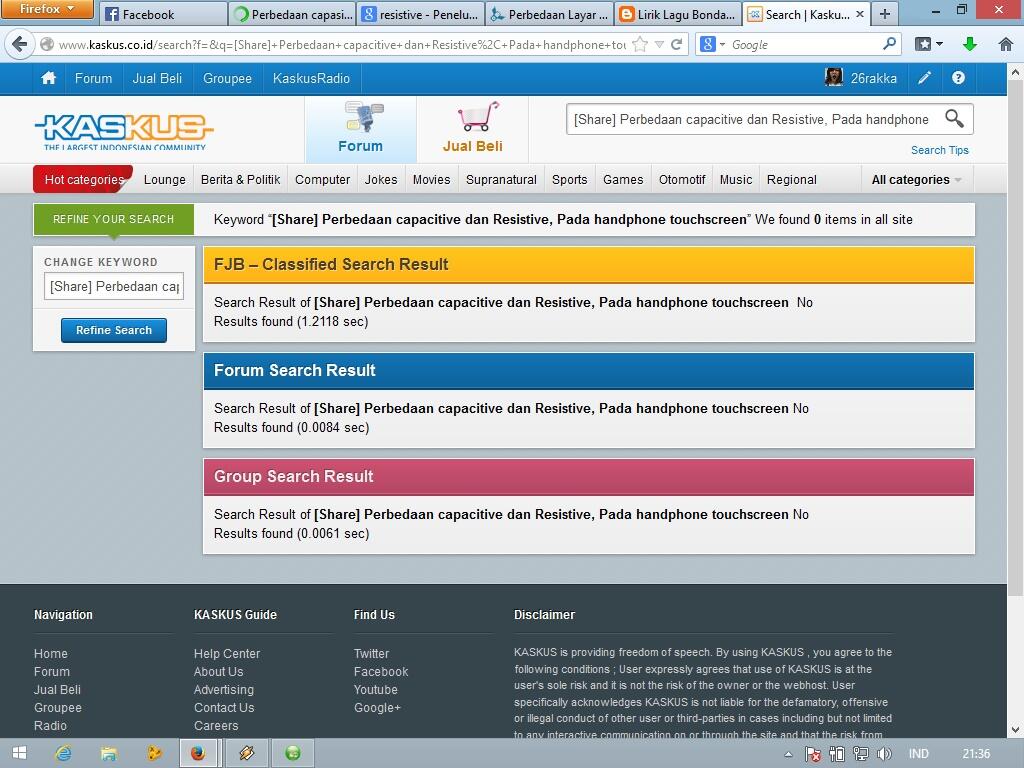
Task: Click the 26rakka username
Action: click(x=874, y=78)
